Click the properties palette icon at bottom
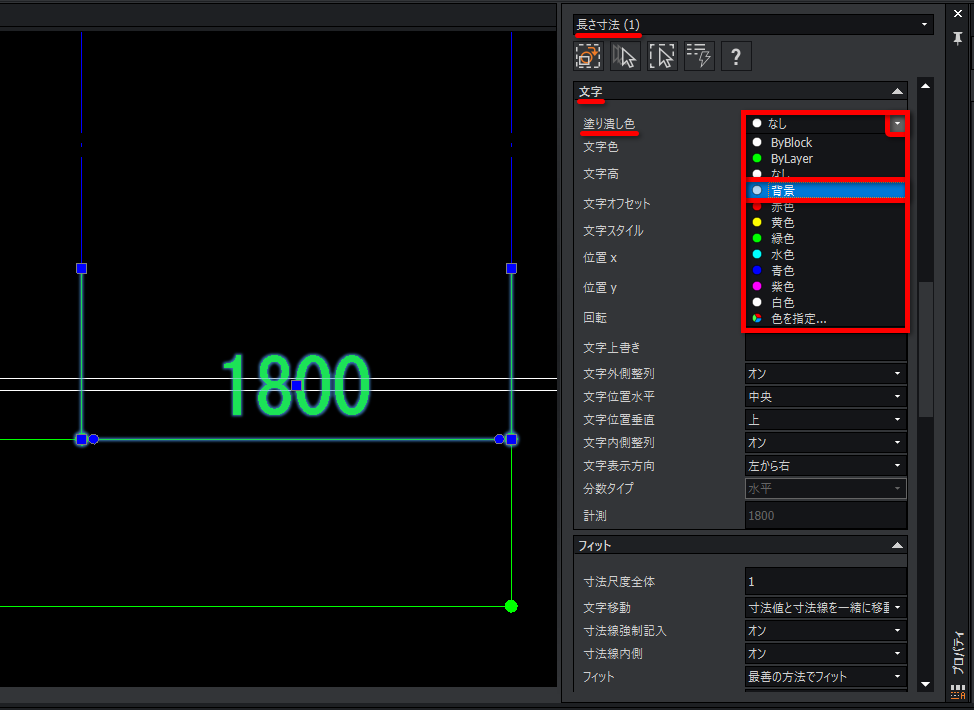This screenshot has width=974, height=710. [x=958, y=691]
